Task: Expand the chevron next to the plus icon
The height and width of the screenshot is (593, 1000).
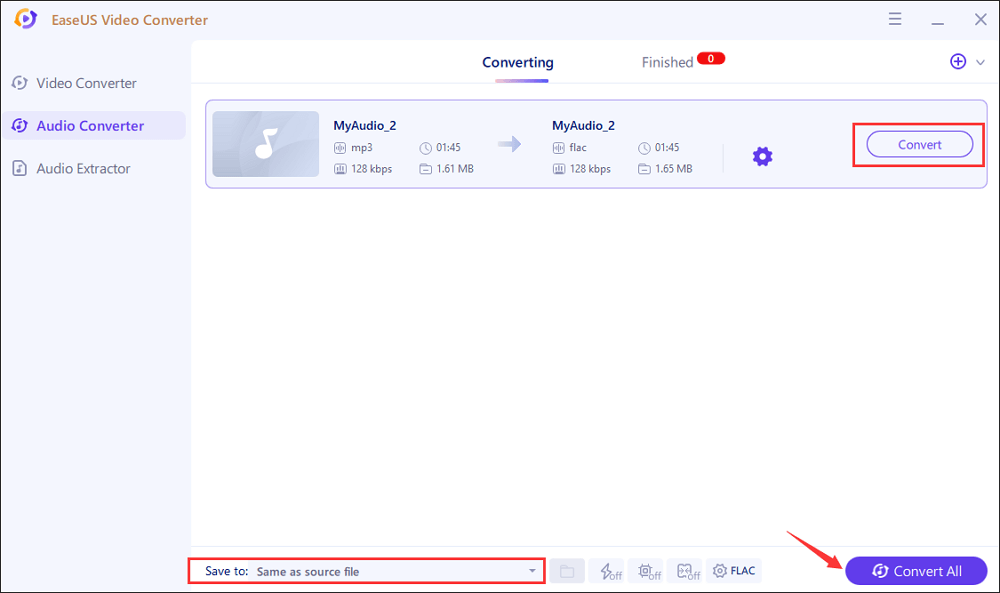Action: (979, 61)
